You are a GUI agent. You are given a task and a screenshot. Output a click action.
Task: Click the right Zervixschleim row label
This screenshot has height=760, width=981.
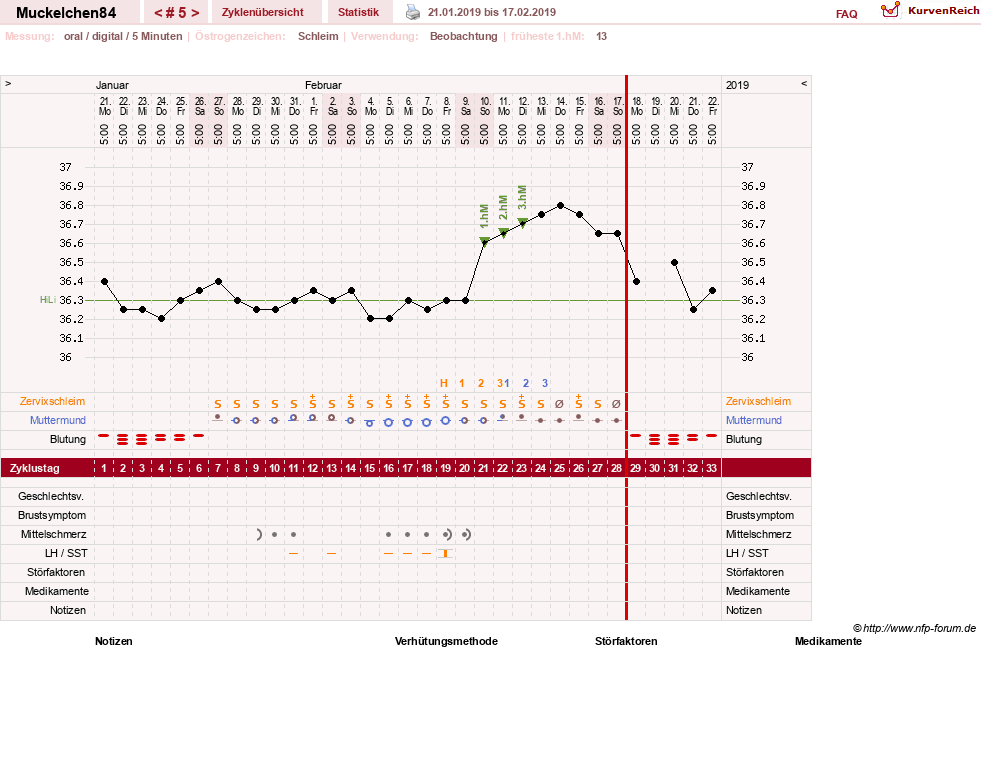tap(758, 402)
